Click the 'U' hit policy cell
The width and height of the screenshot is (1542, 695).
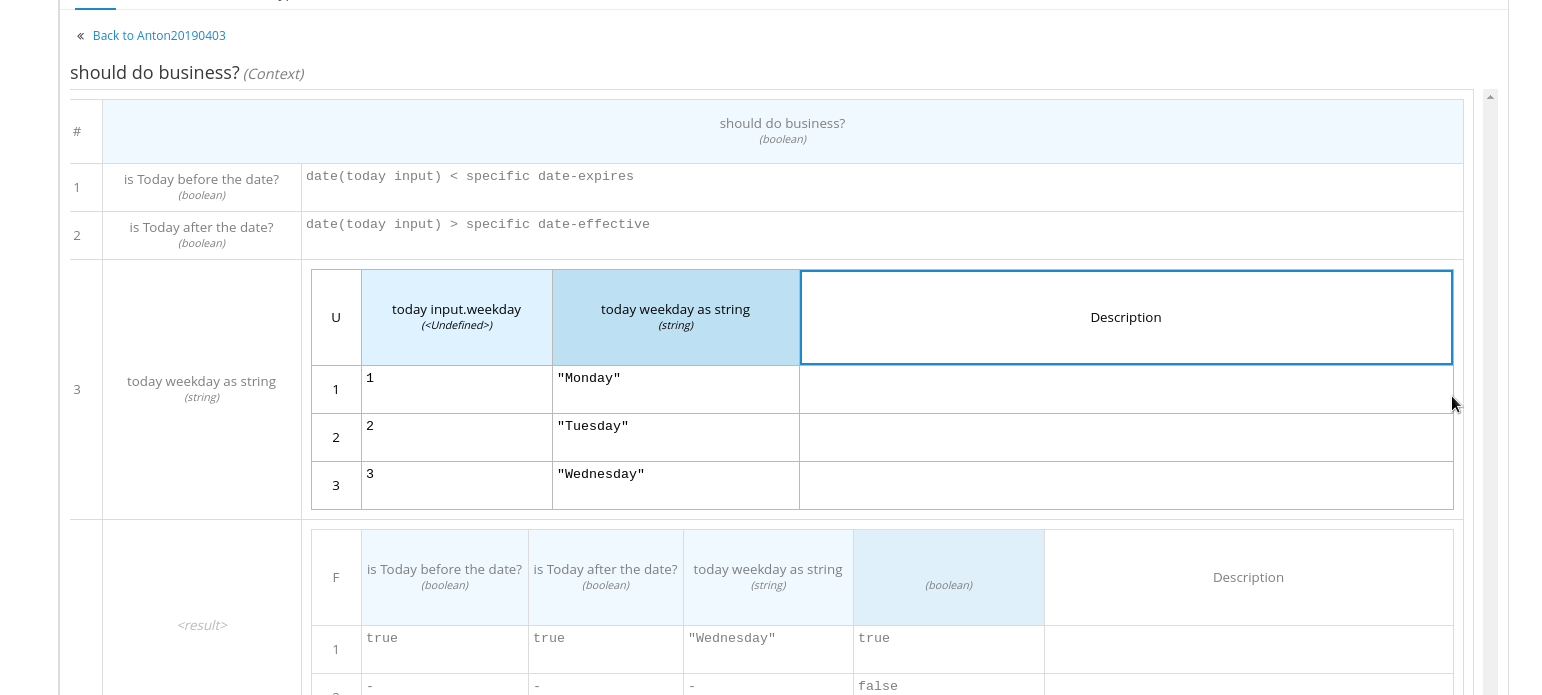pyautogui.click(x=336, y=317)
